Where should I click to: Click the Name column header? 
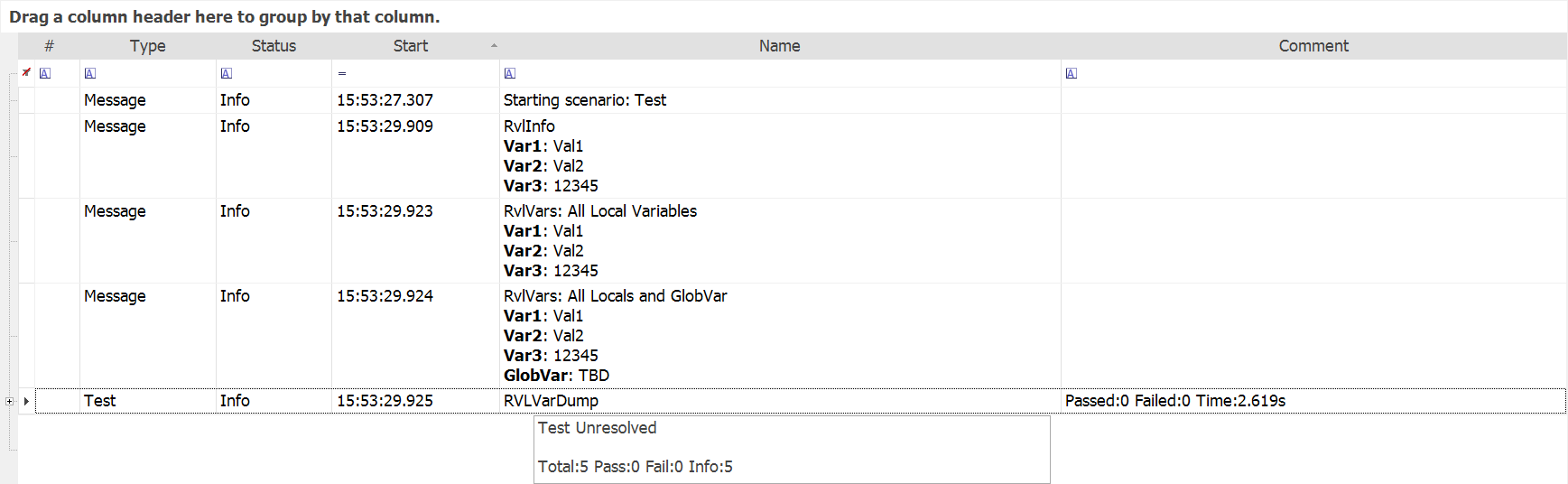[x=779, y=46]
